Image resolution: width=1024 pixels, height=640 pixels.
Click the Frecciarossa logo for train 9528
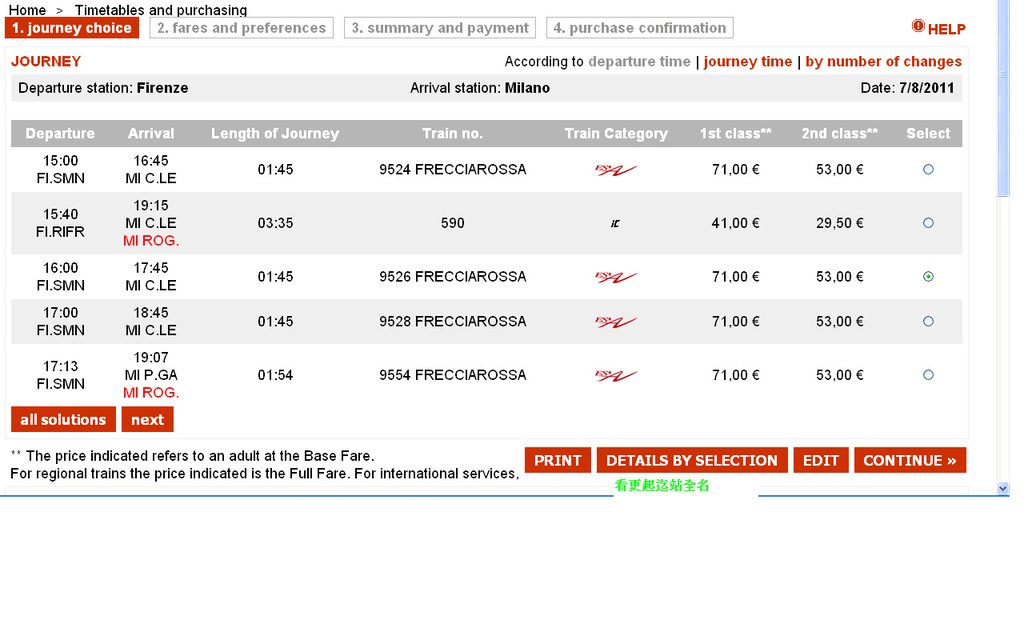tap(615, 322)
